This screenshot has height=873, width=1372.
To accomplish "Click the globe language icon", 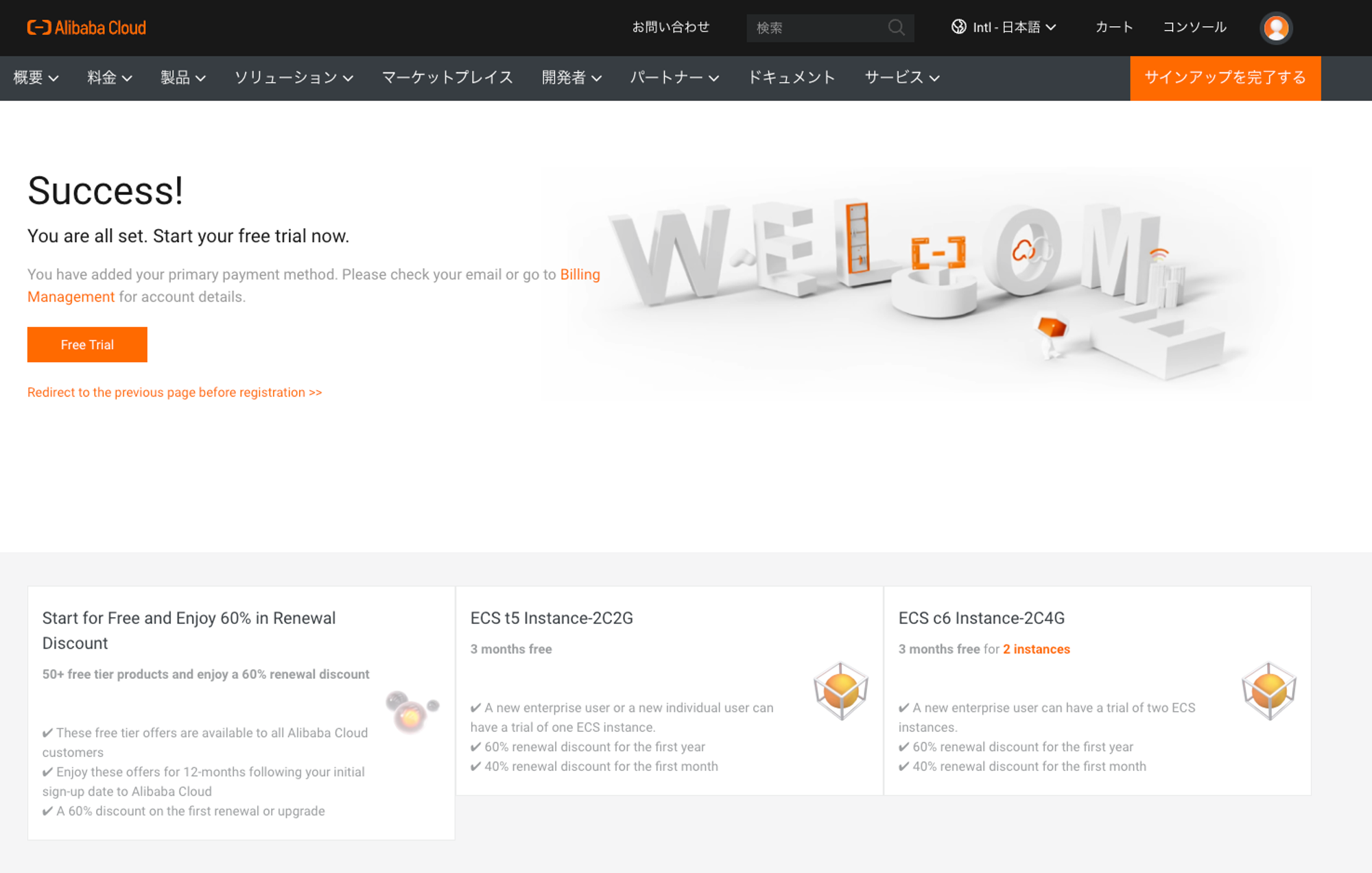I will [x=958, y=27].
